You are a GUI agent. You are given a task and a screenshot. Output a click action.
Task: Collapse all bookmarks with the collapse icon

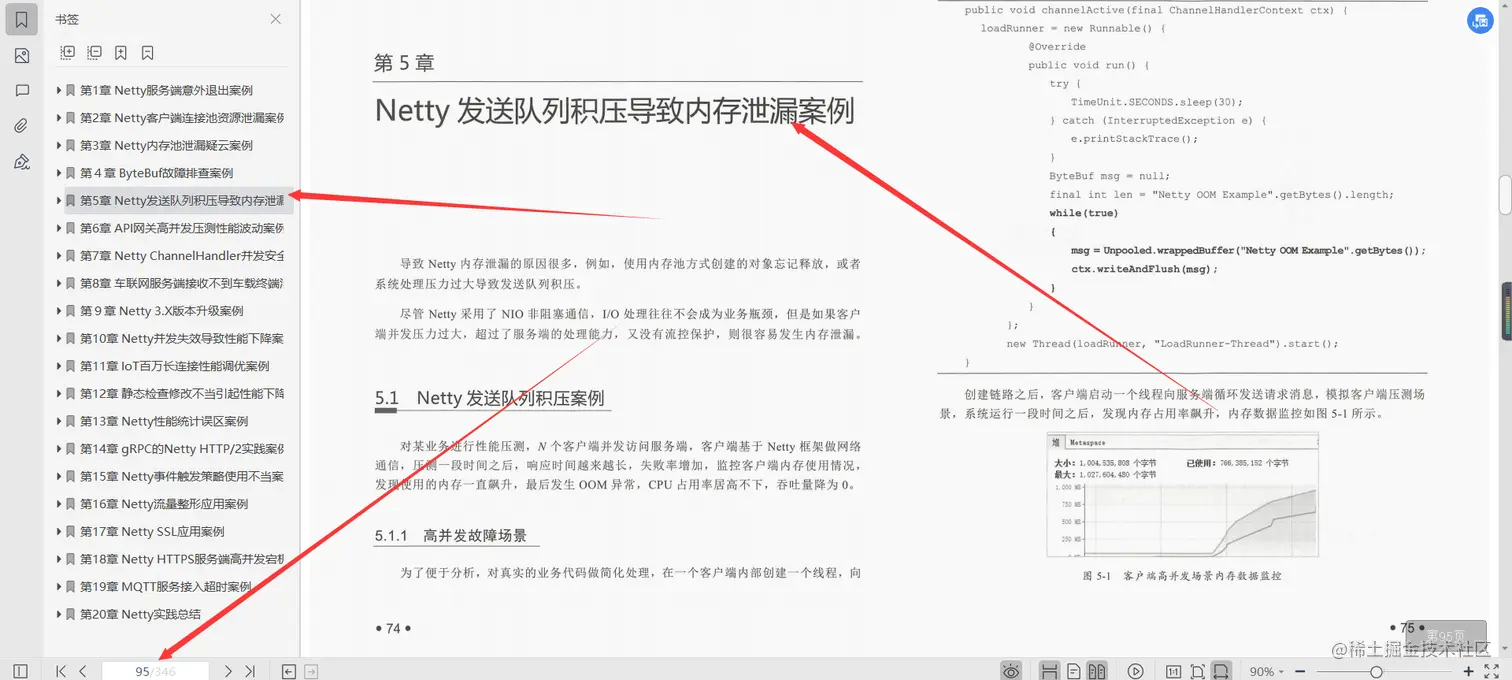coord(94,52)
